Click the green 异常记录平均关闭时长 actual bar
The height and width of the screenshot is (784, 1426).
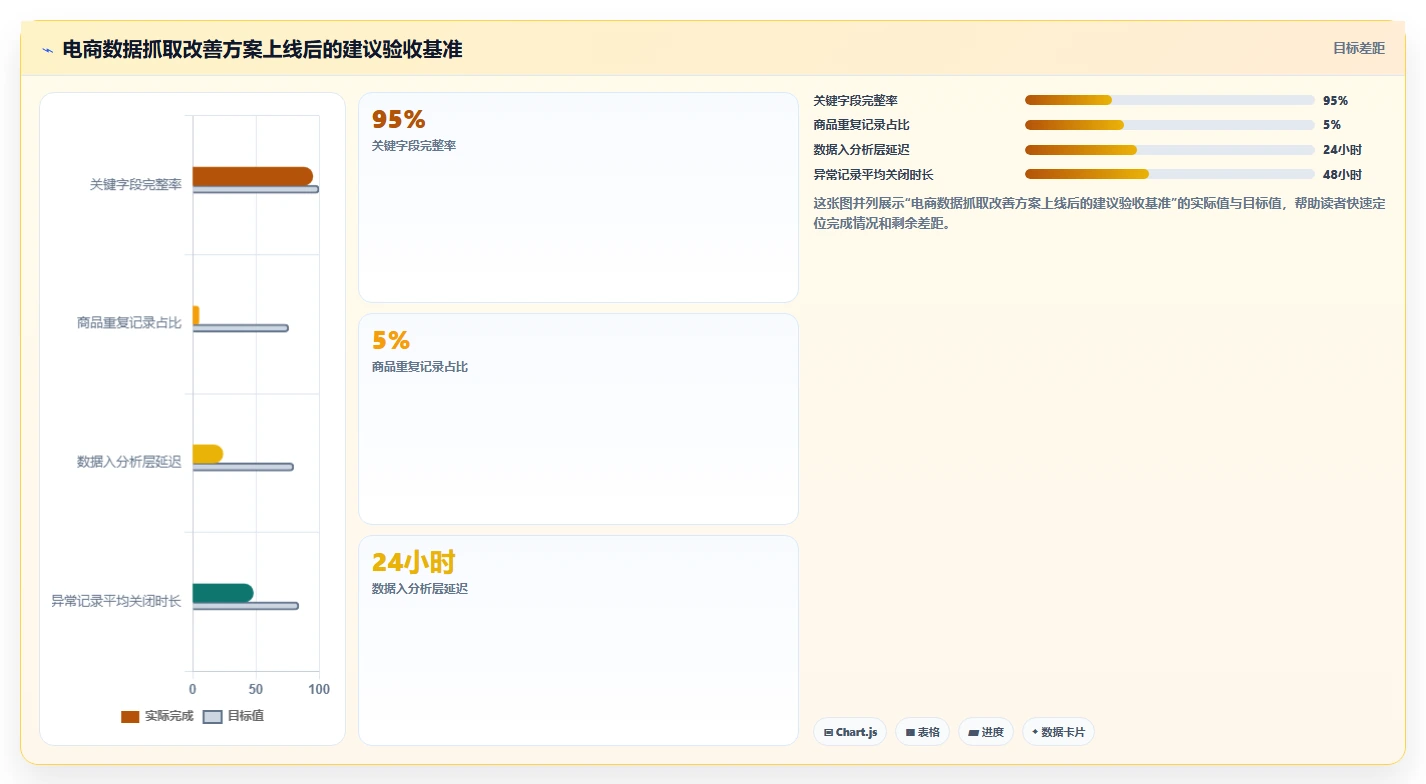[223, 593]
